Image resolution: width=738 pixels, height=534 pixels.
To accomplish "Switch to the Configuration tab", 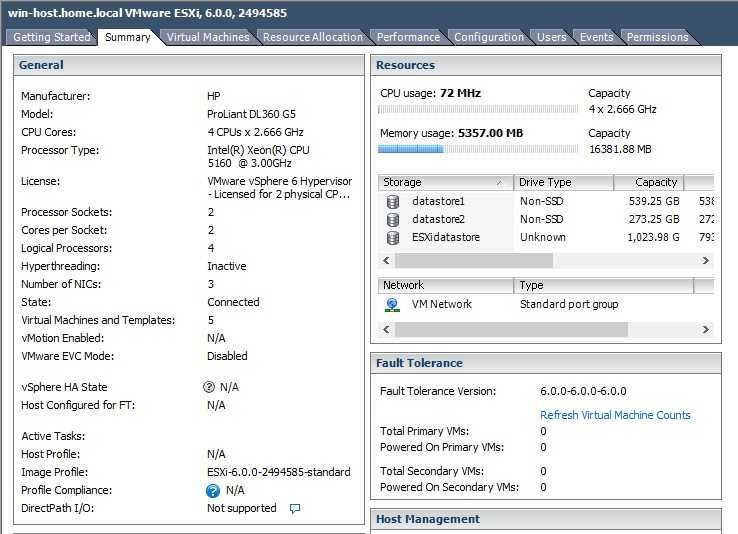I will [x=489, y=37].
